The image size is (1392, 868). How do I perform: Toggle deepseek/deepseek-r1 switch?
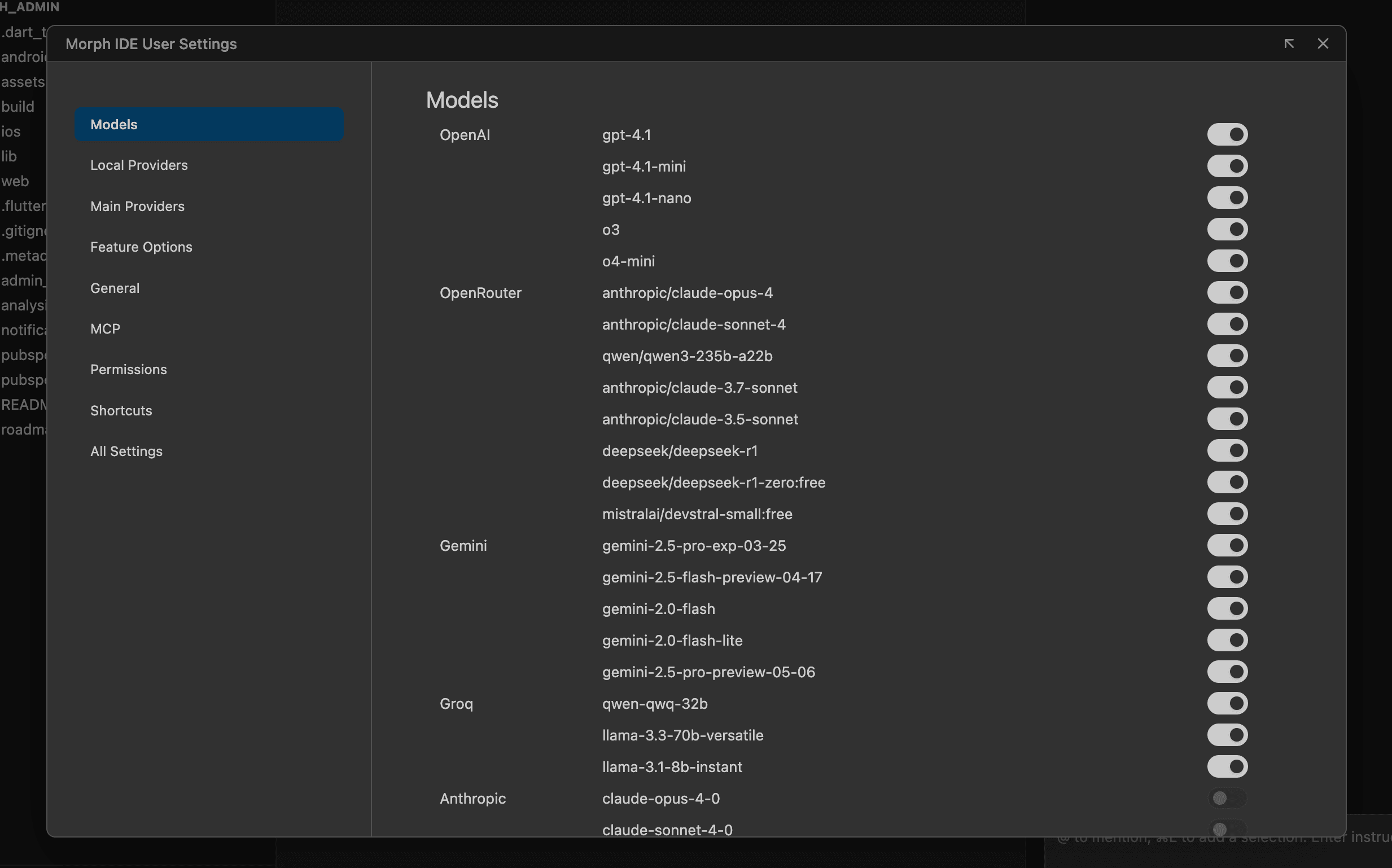pos(1227,450)
